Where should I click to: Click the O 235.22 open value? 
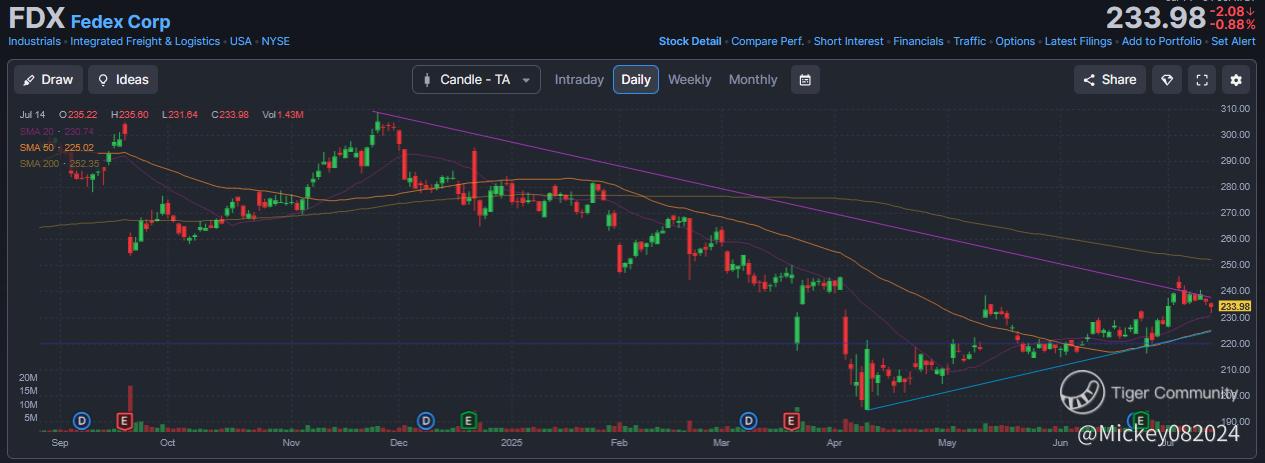pyautogui.click(x=78, y=115)
